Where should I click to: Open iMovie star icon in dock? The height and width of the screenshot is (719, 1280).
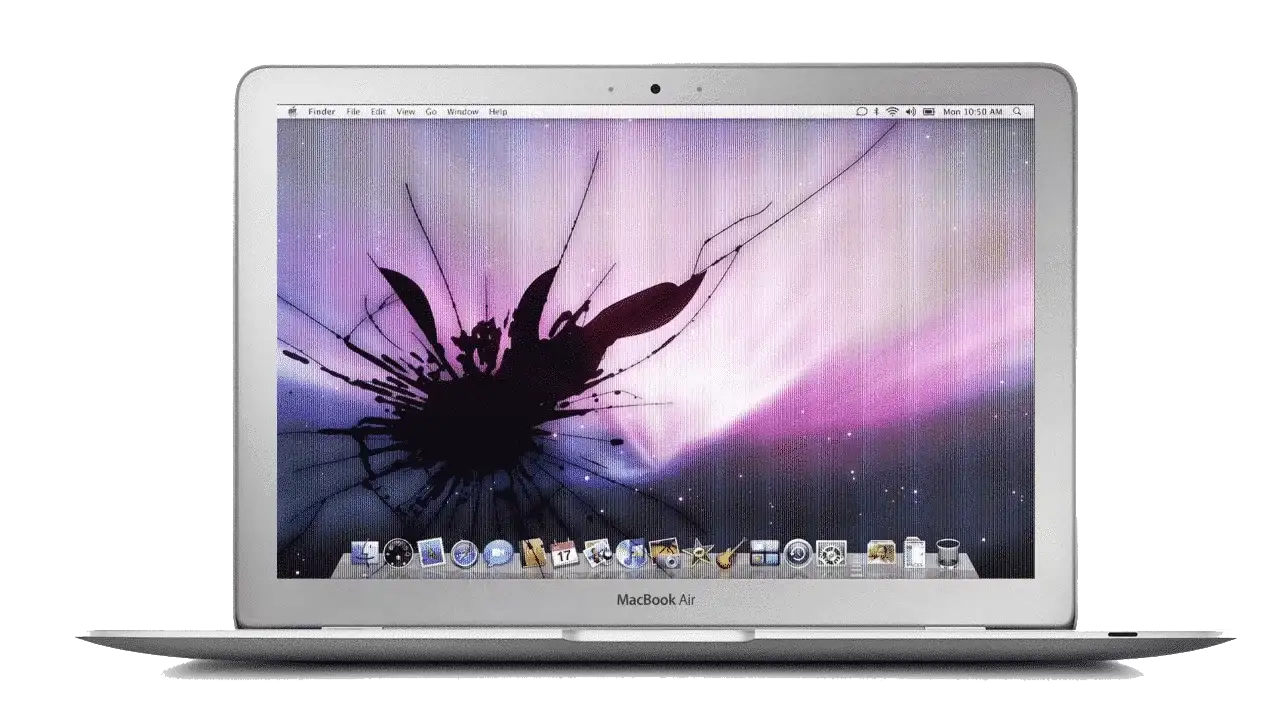coord(697,553)
